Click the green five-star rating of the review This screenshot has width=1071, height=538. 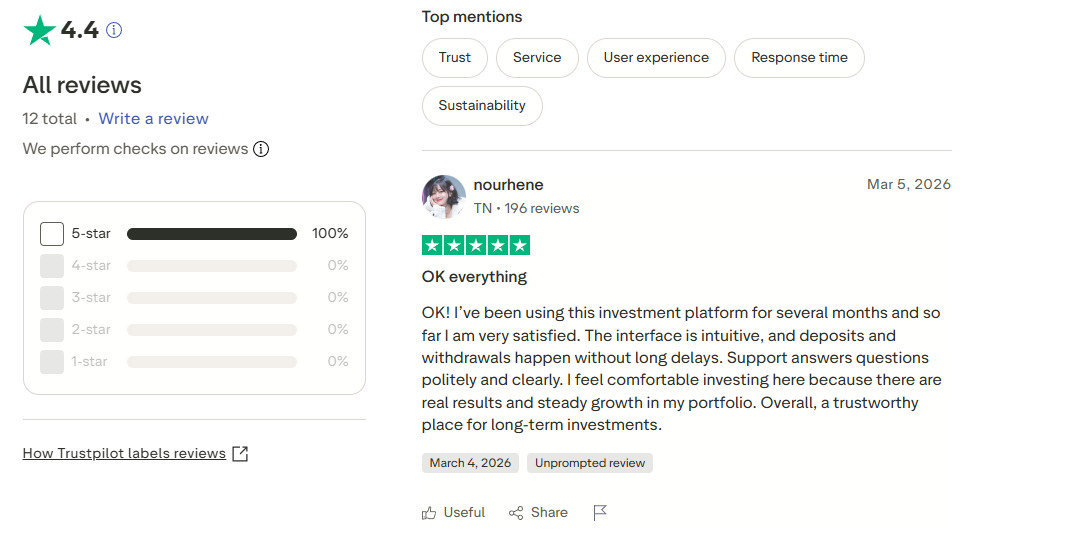(476, 245)
